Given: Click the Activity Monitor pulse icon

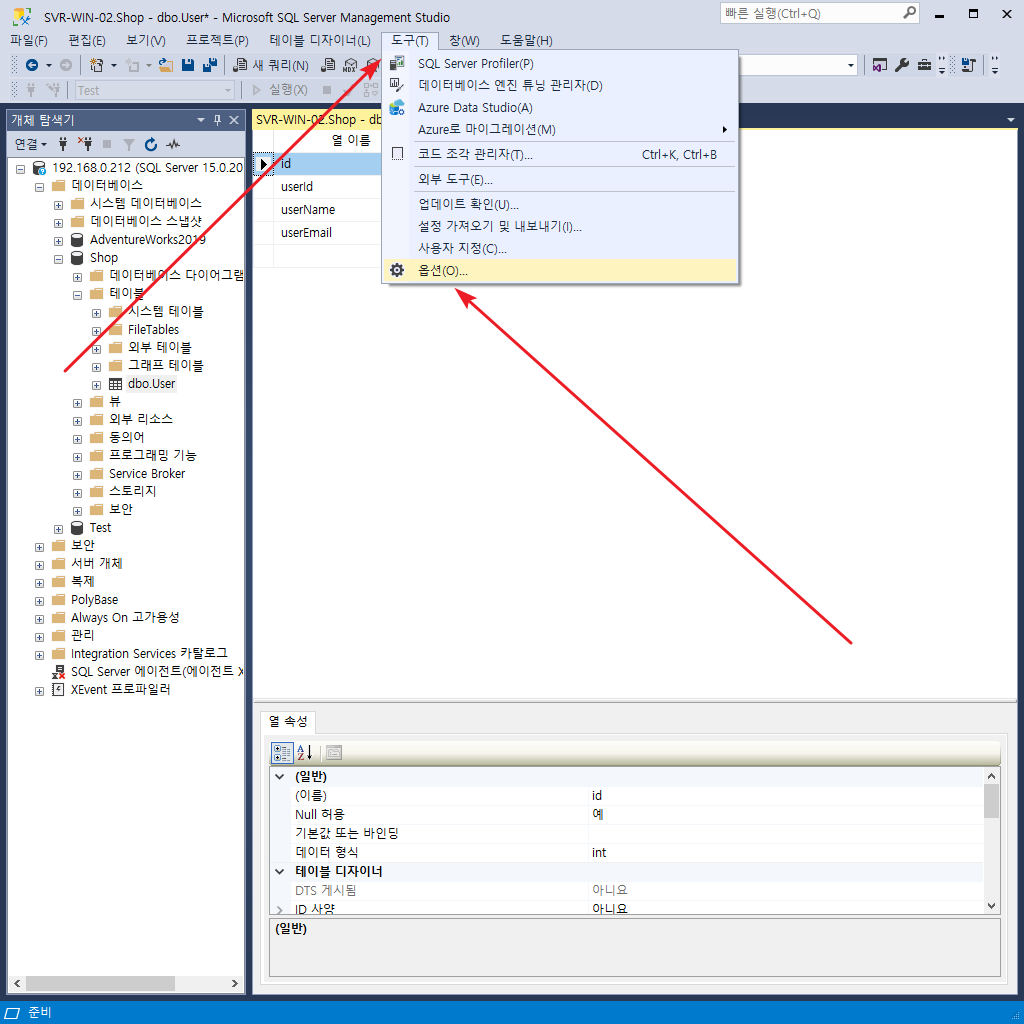Looking at the screenshot, I should 173,144.
